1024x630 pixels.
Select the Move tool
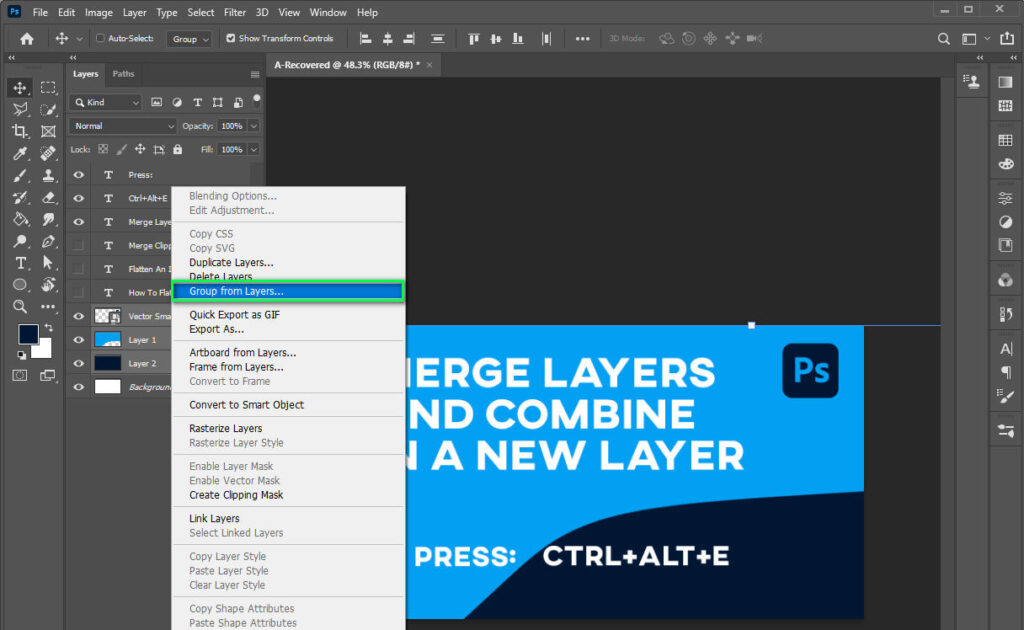click(x=20, y=87)
